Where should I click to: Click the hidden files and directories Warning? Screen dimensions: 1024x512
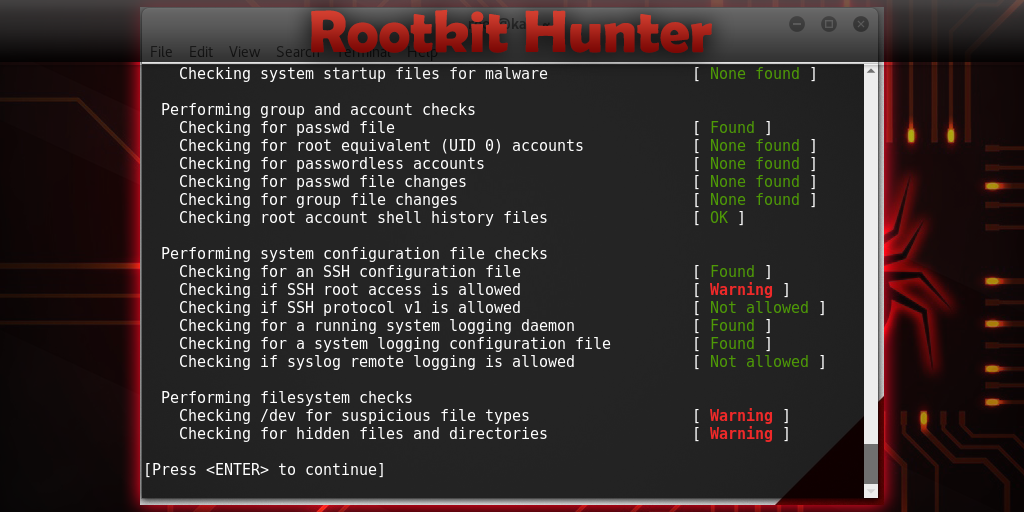(x=741, y=434)
